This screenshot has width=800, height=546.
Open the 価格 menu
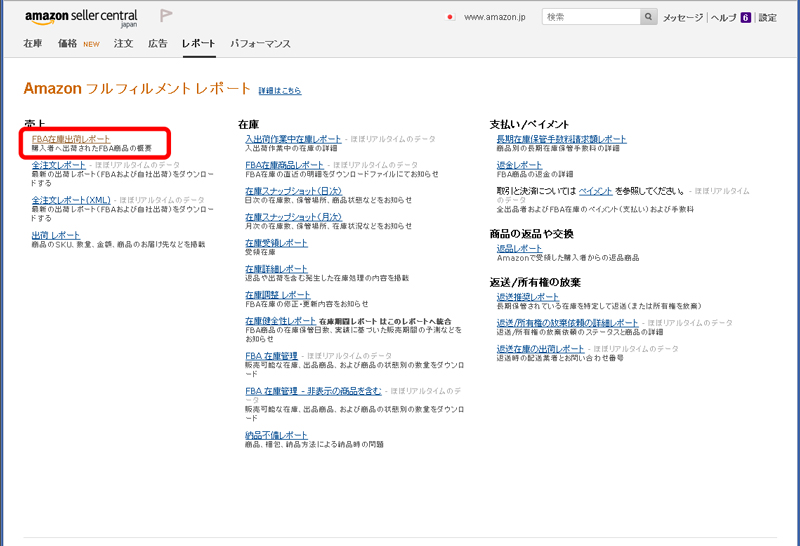67,43
